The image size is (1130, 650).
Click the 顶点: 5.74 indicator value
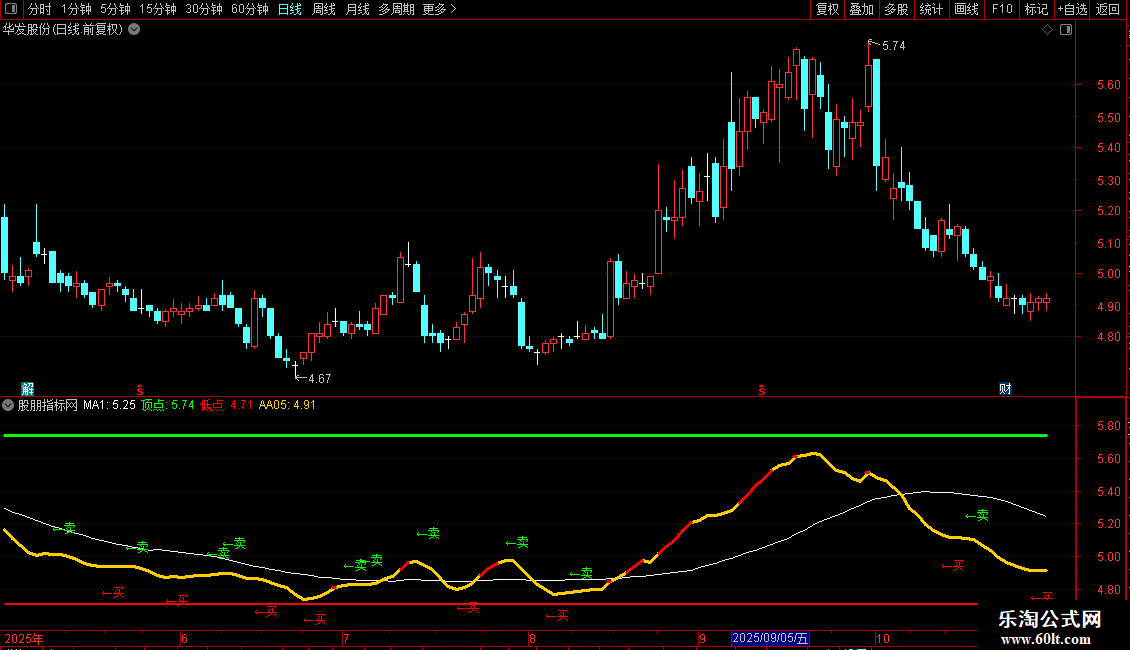[168, 405]
